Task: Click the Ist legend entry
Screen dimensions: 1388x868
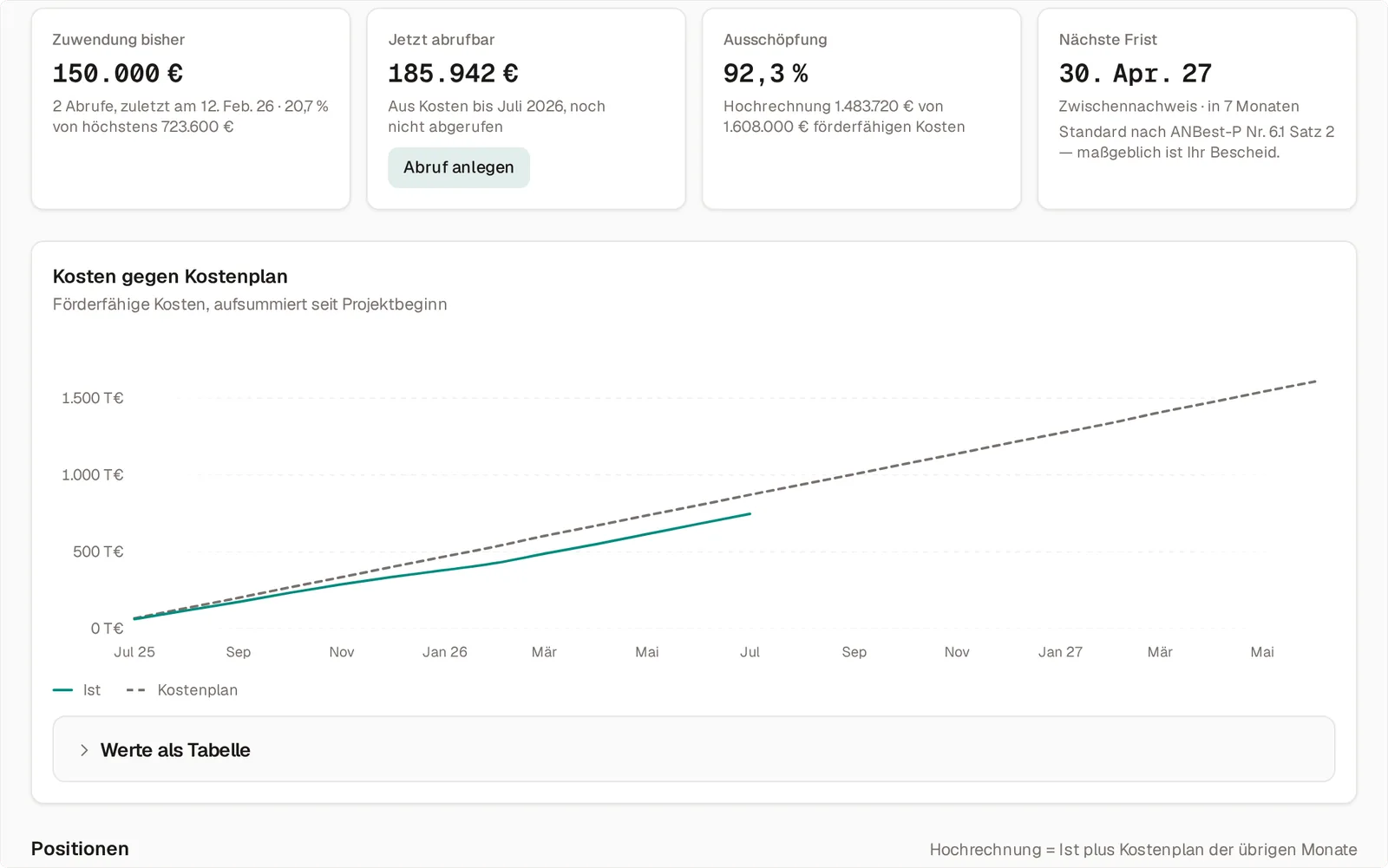Action: [76, 690]
